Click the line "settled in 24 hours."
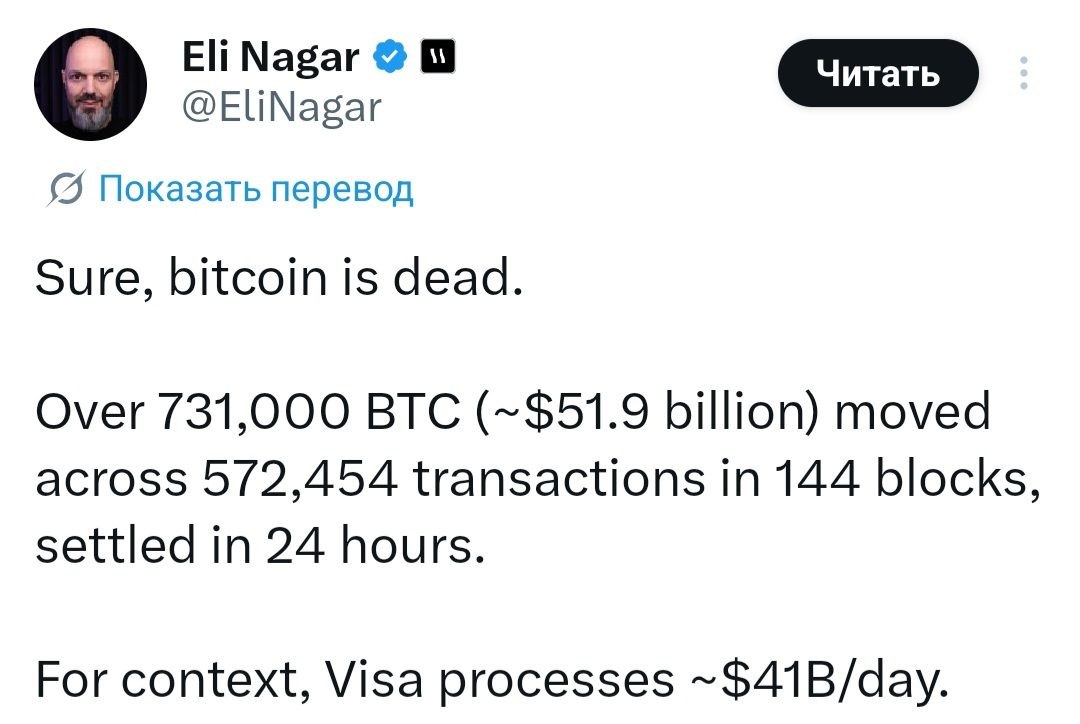 point(260,546)
